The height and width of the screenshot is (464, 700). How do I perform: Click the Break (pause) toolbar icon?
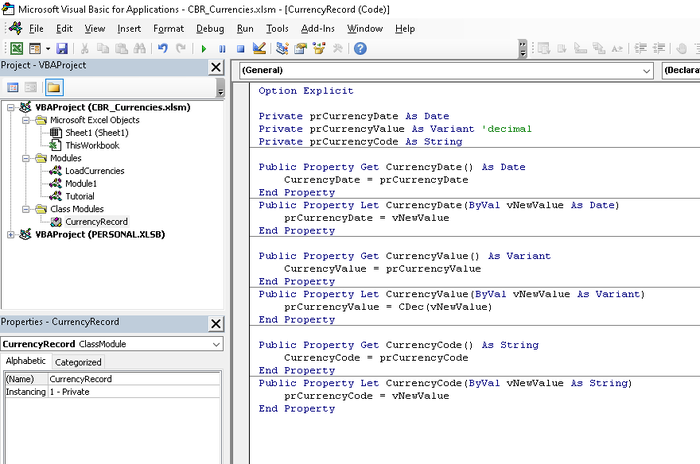(222, 48)
